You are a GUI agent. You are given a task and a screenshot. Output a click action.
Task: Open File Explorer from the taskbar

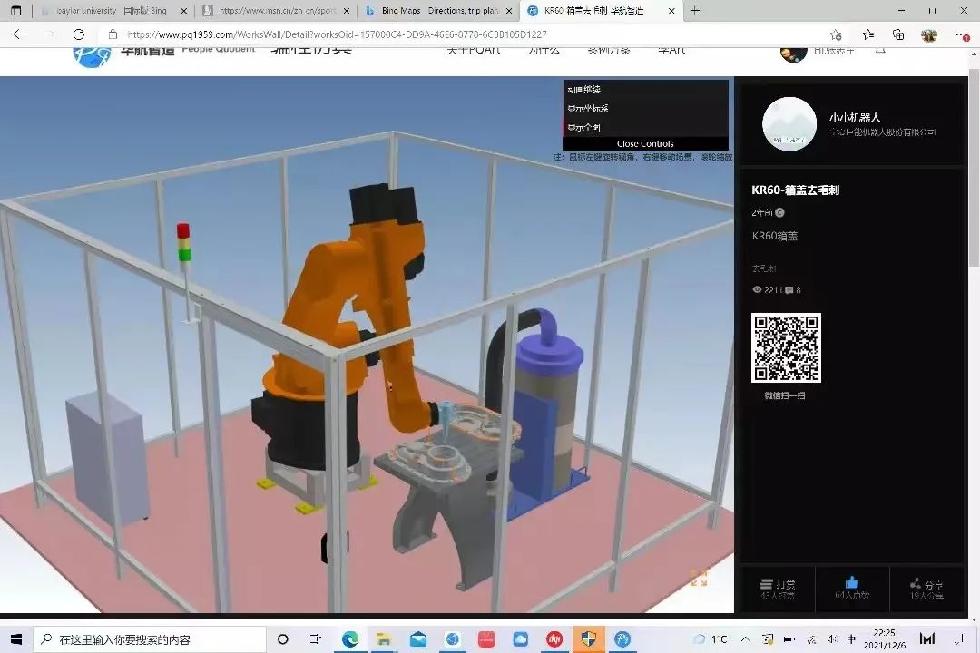pos(383,639)
